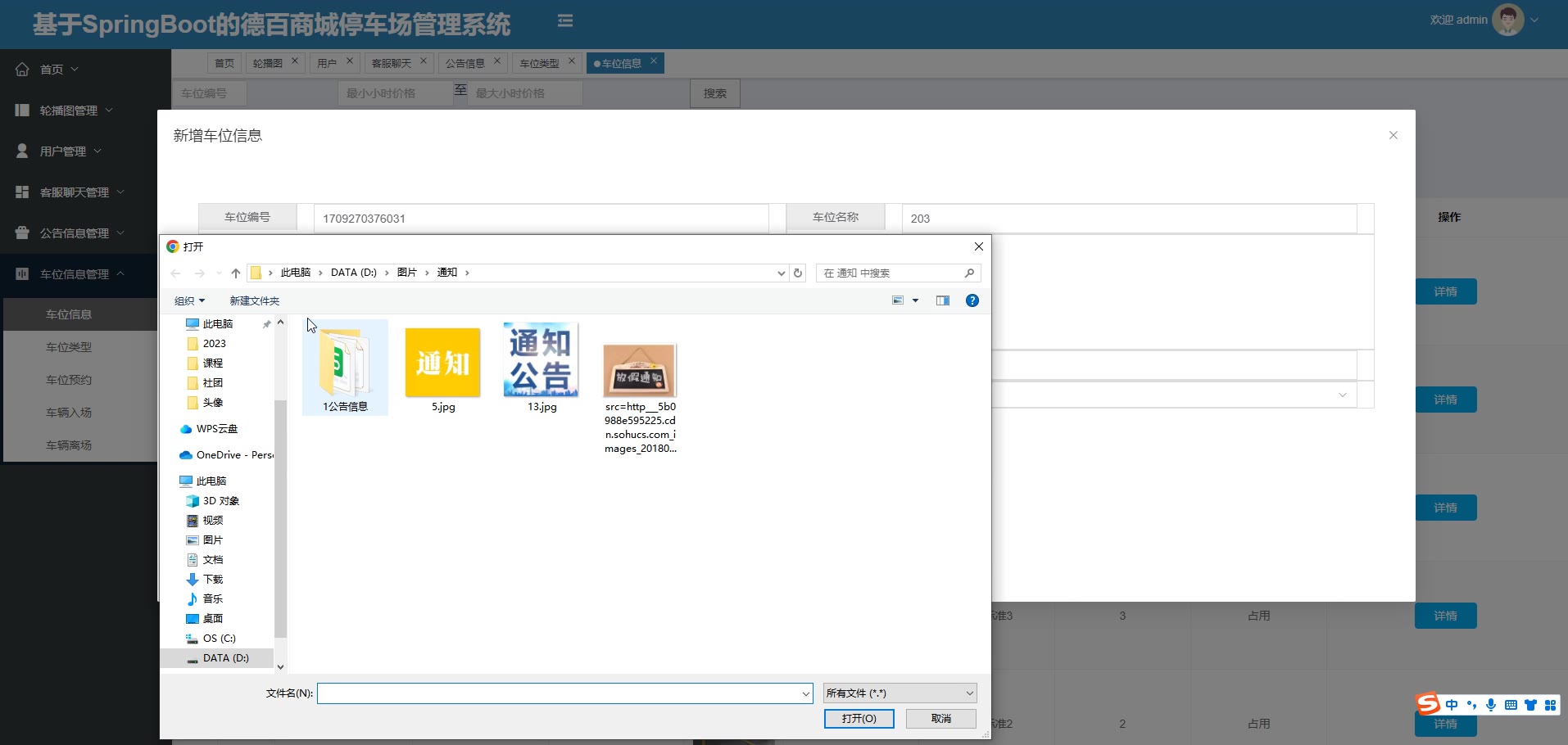Viewport: 1568px width, 745px height.
Task: Expand the 组织 dropdown menu
Action: [x=189, y=301]
